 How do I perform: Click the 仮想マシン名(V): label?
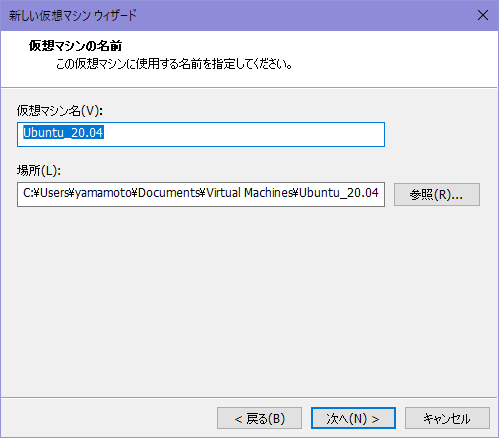point(60,111)
